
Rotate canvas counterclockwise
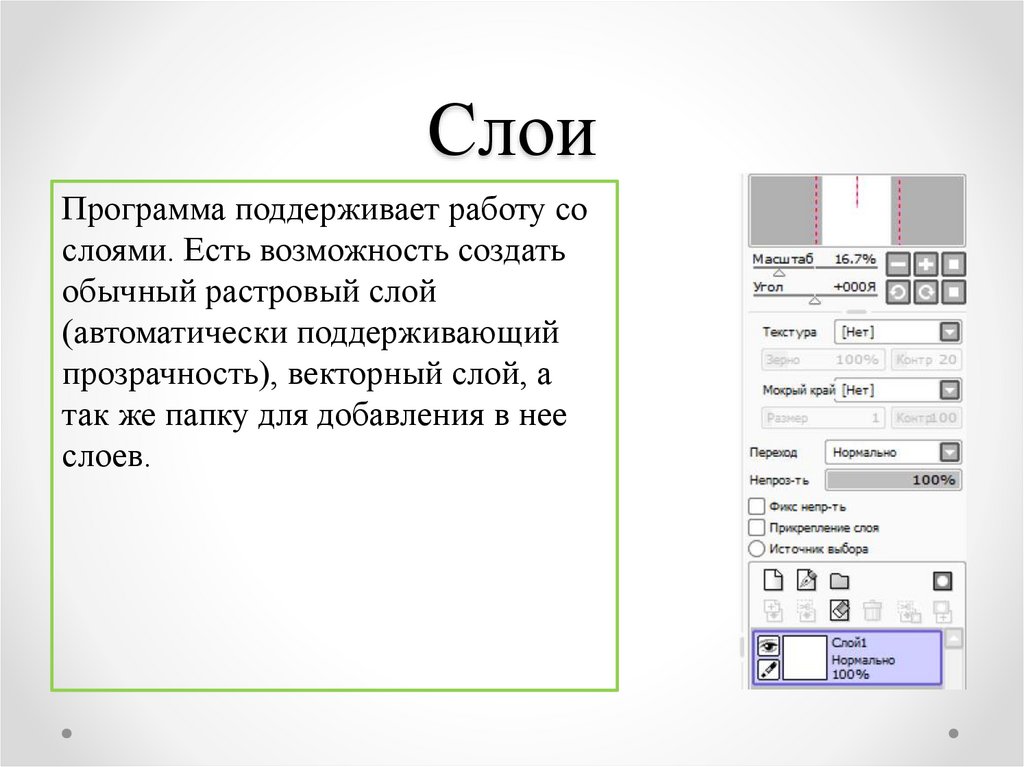tap(898, 292)
